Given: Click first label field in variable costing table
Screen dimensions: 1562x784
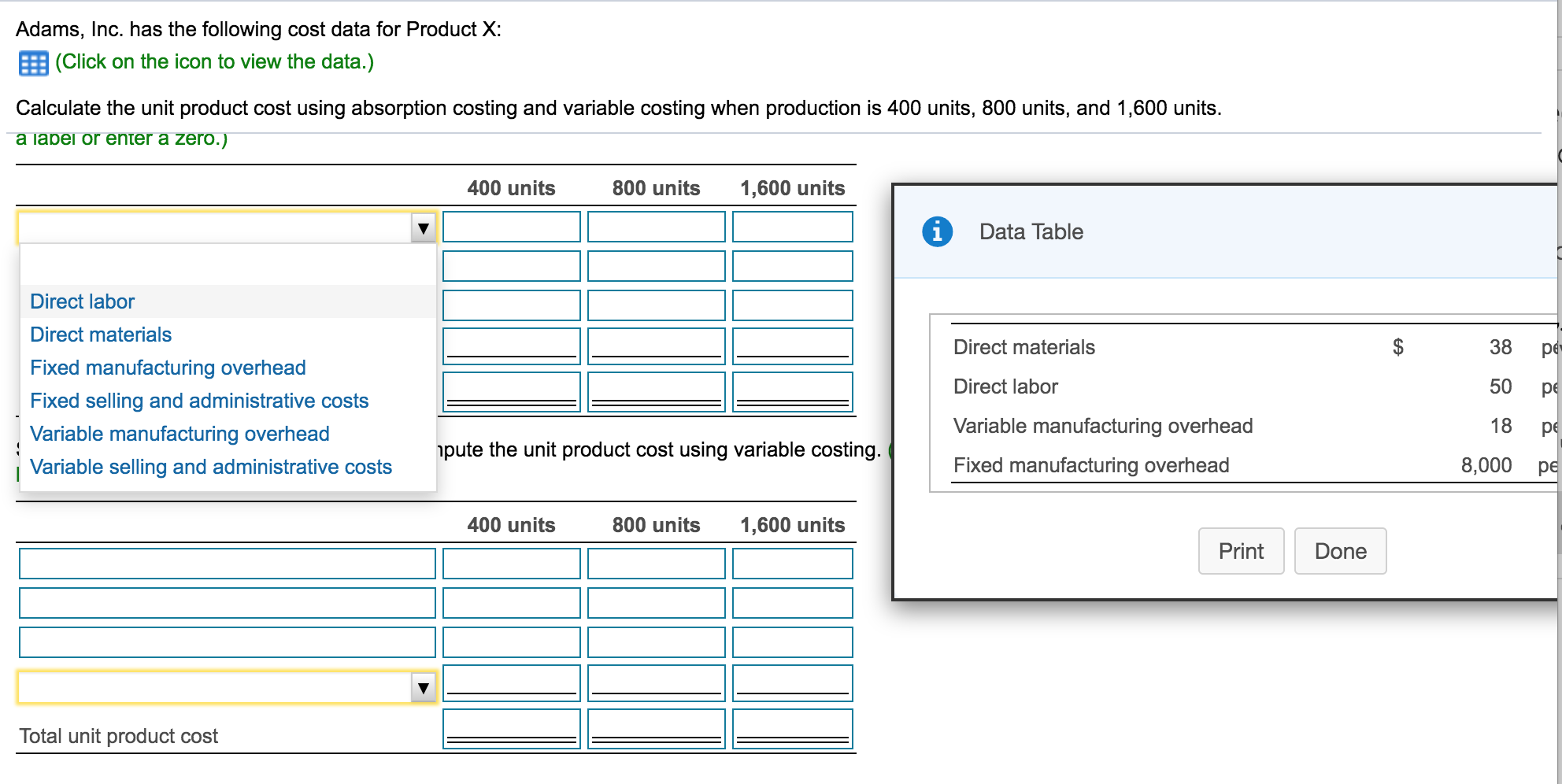Looking at the screenshot, I should tap(228, 564).
